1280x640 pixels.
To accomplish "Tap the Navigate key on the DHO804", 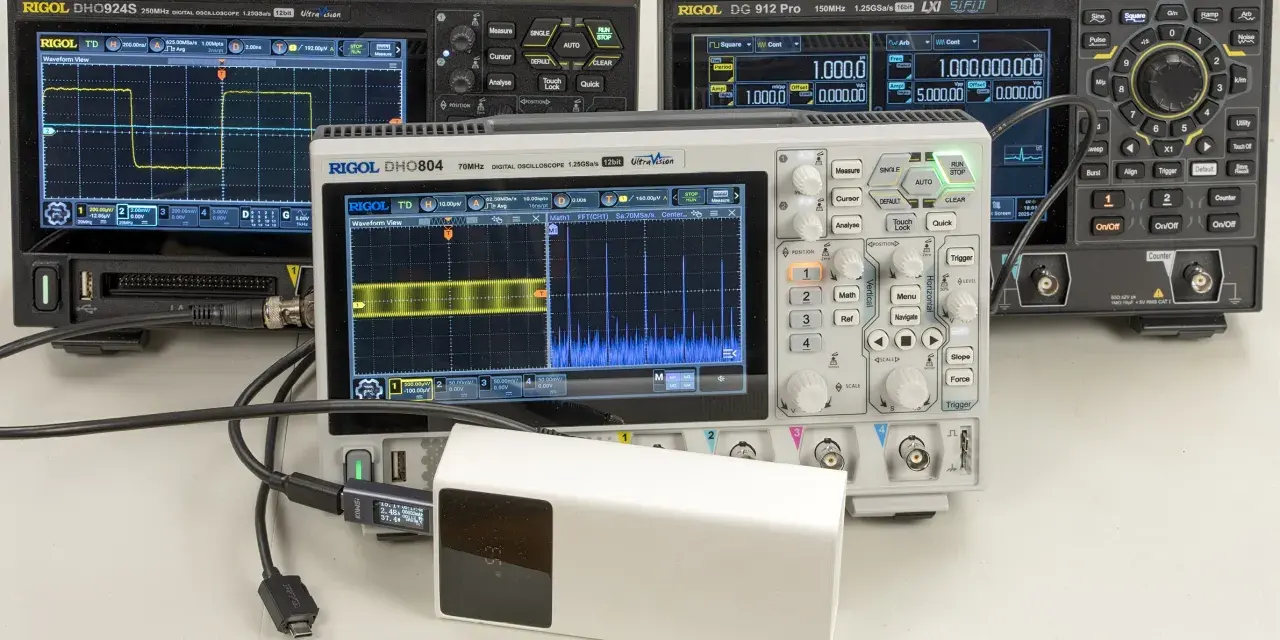I will tap(906, 316).
